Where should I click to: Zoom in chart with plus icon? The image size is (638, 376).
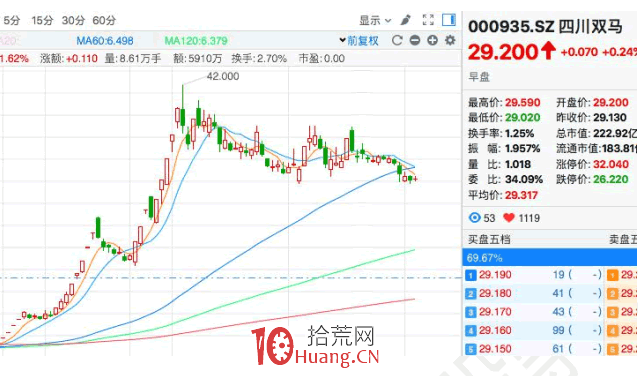pos(433,40)
